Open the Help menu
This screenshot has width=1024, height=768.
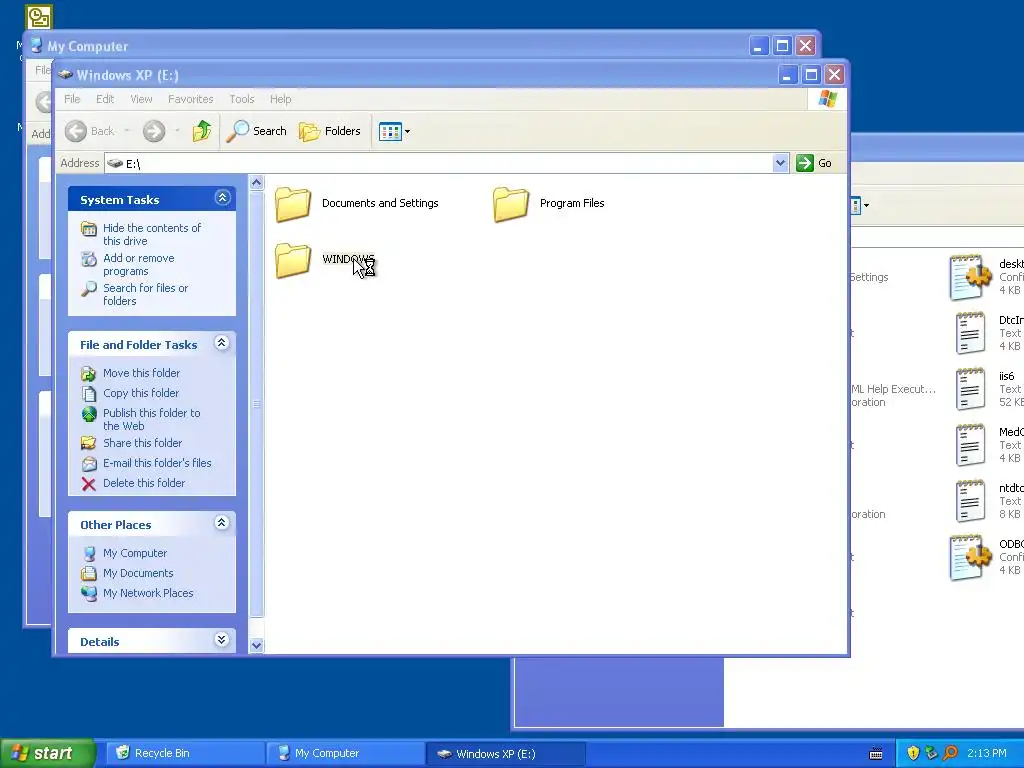(281, 99)
